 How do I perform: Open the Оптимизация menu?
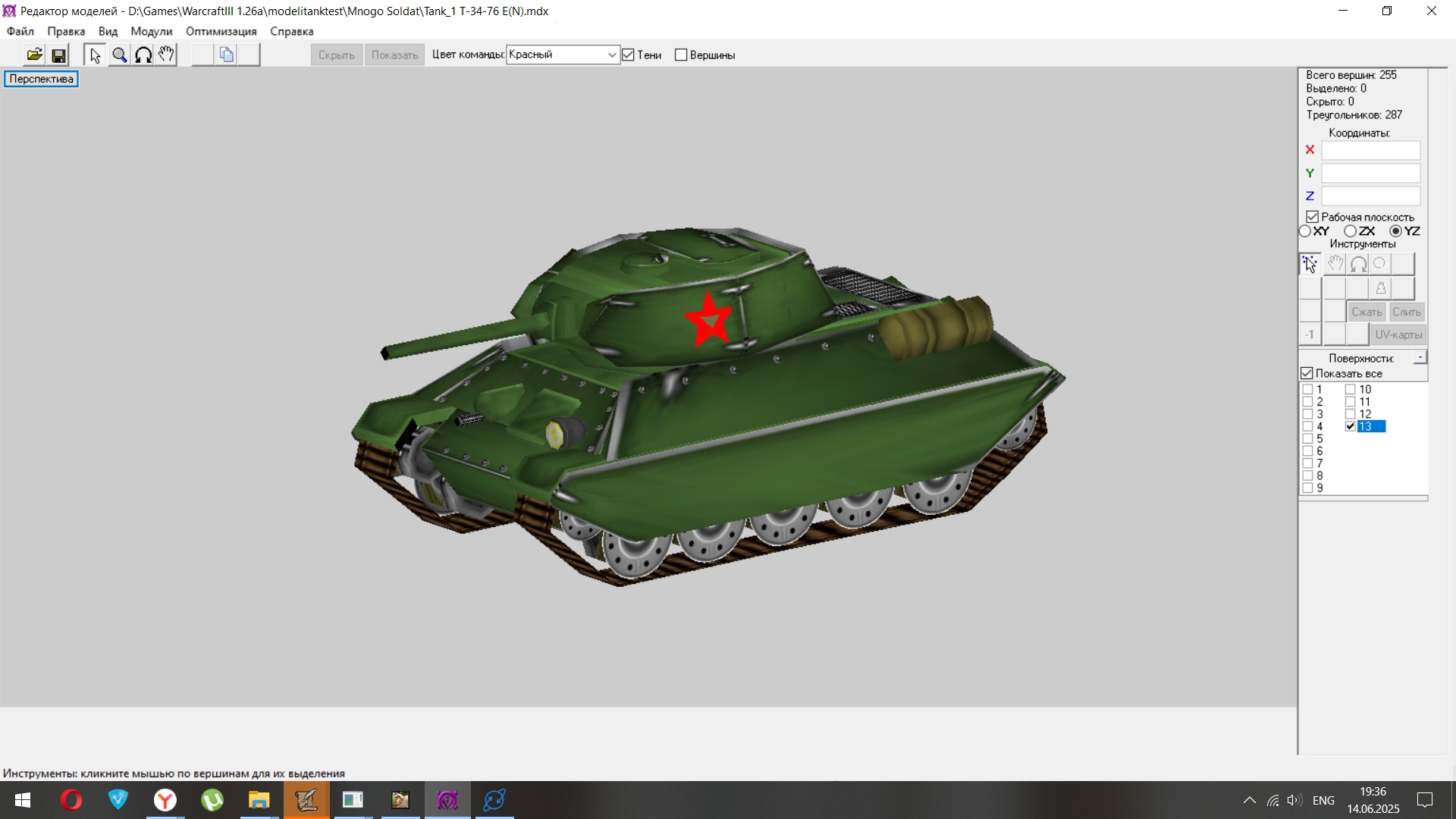221,31
